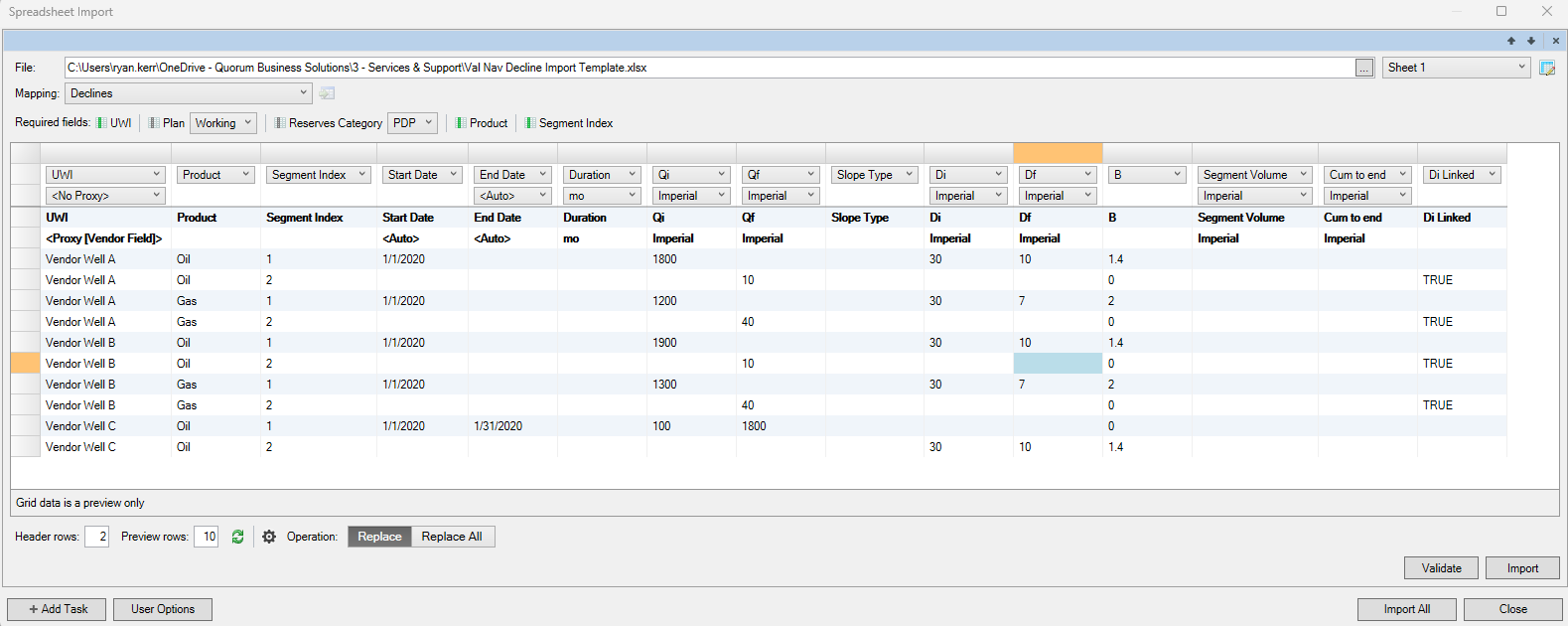Screen dimensions: 1568x626
Task: Click the Qi value 1300 cell
Action: pyautogui.click(x=691, y=385)
